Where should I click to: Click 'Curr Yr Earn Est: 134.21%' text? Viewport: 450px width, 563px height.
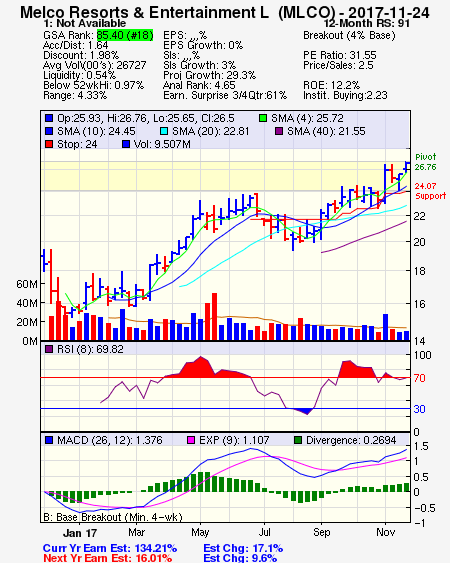110,548
